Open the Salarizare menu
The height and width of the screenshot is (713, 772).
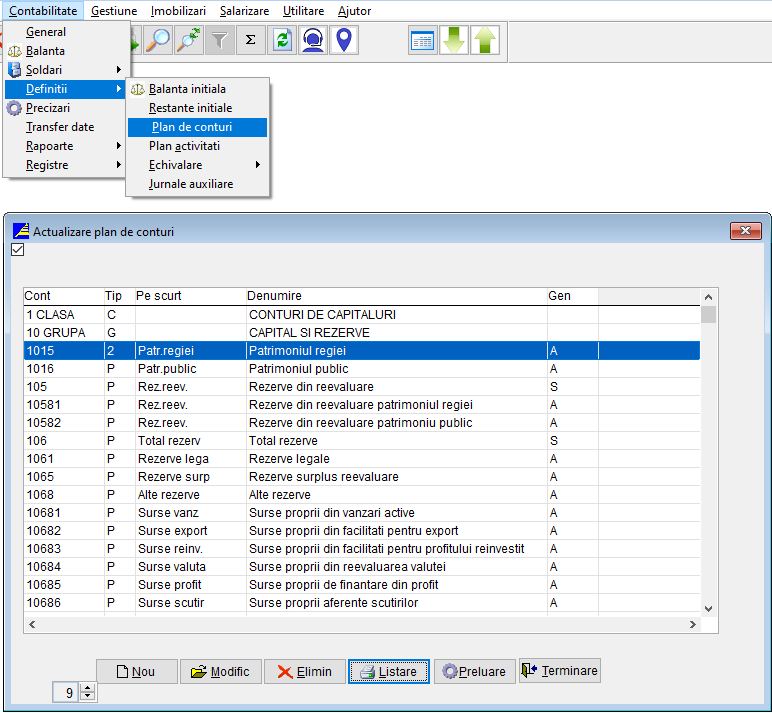[x=244, y=10]
